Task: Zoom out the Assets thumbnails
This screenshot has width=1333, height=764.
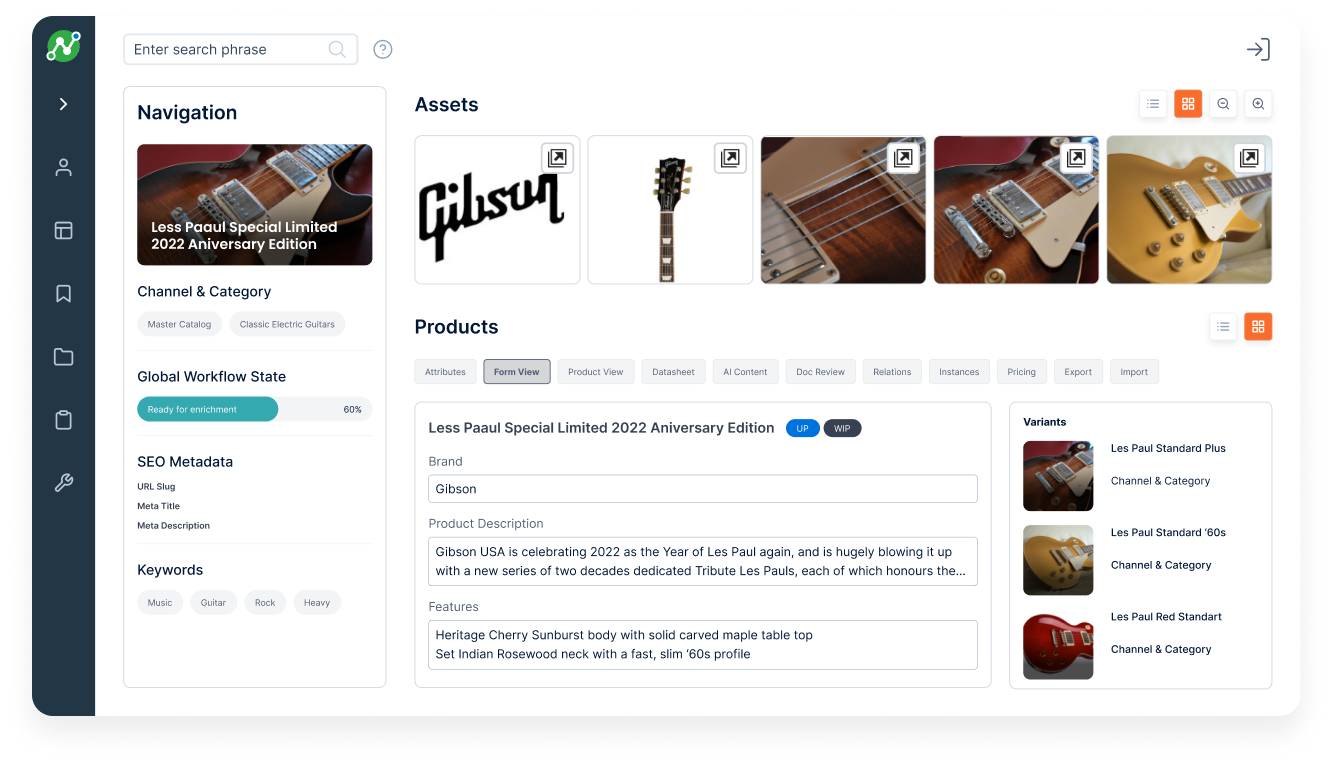Action: pos(1223,103)
